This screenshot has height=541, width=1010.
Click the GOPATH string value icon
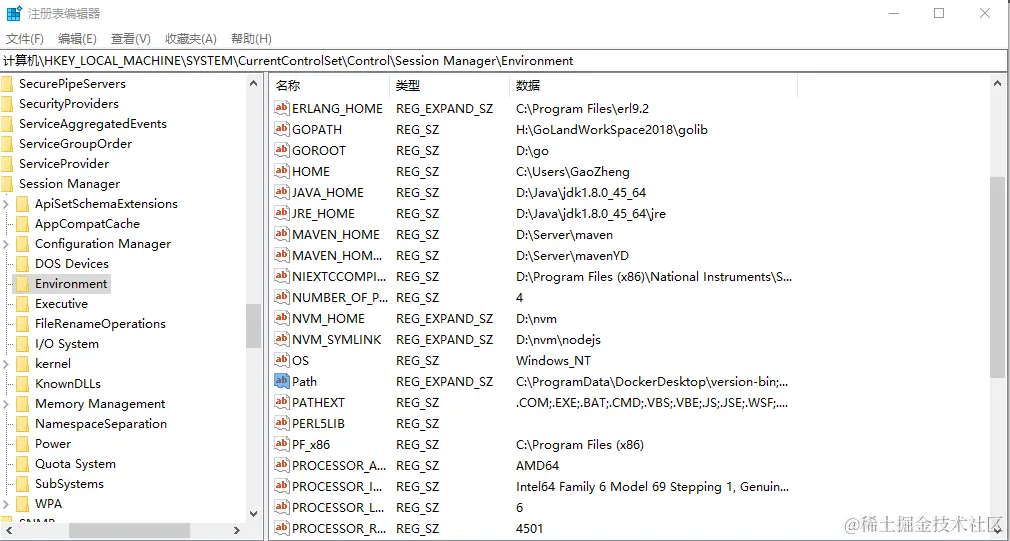tap(281, 129)
